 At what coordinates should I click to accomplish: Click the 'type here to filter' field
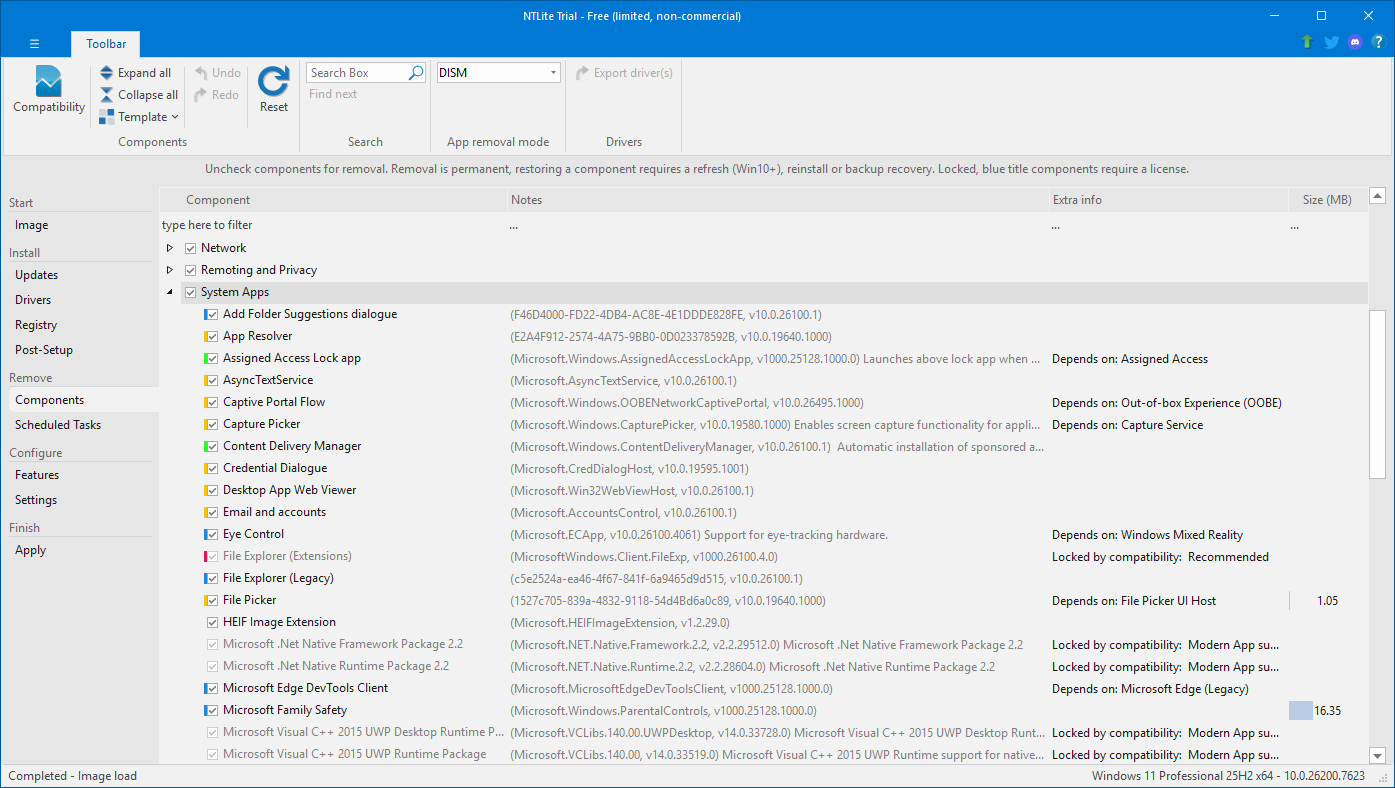(x=333, y=225)
